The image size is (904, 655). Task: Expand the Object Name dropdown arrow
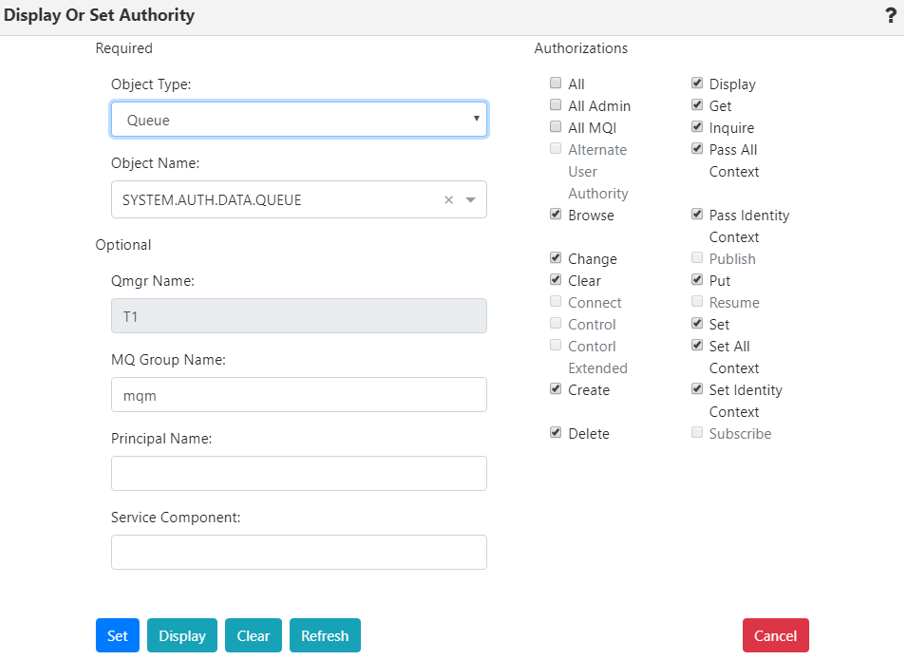(x=470, y=200)
